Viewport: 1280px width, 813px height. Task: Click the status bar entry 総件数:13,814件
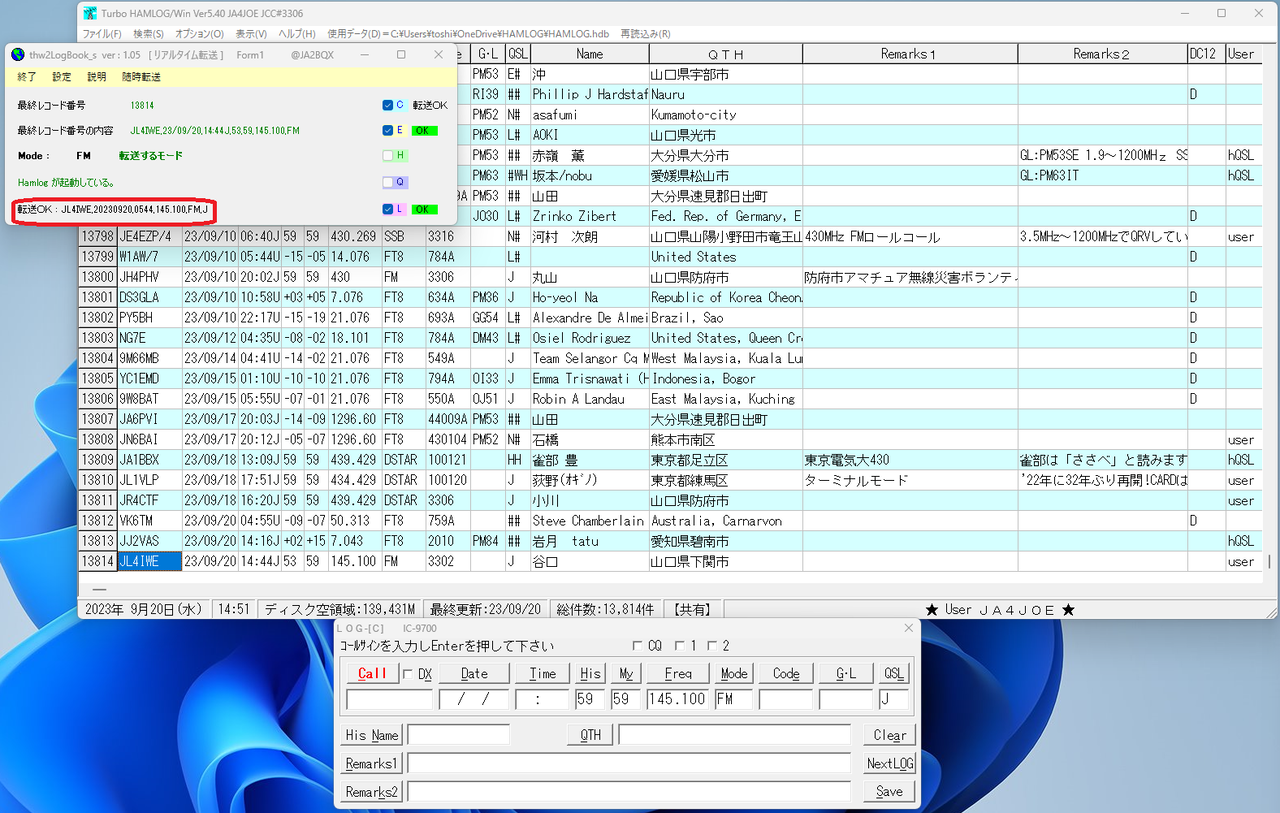pos(608,609)
